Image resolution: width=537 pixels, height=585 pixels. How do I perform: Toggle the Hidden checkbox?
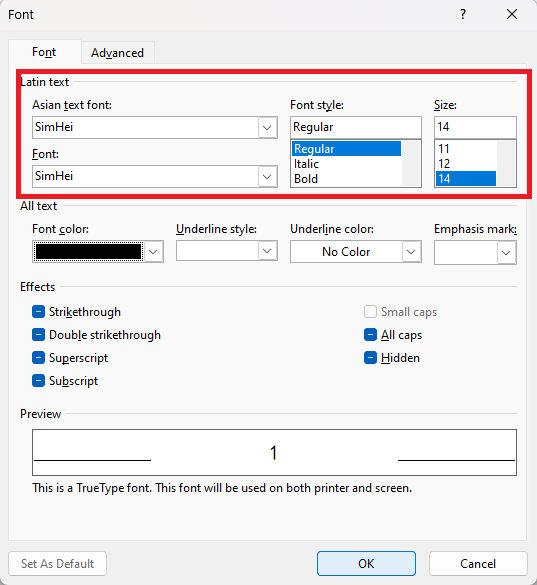point(370,358)
